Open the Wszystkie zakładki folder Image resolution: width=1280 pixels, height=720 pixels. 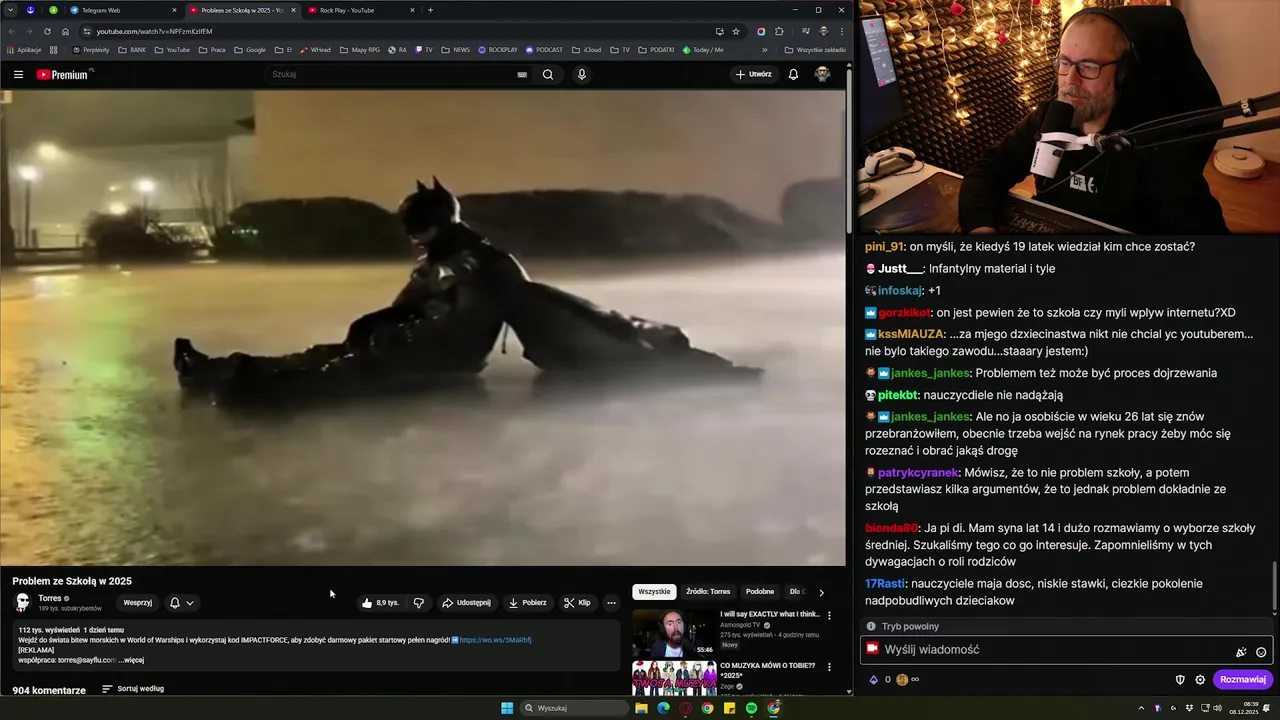click(815, 49)
